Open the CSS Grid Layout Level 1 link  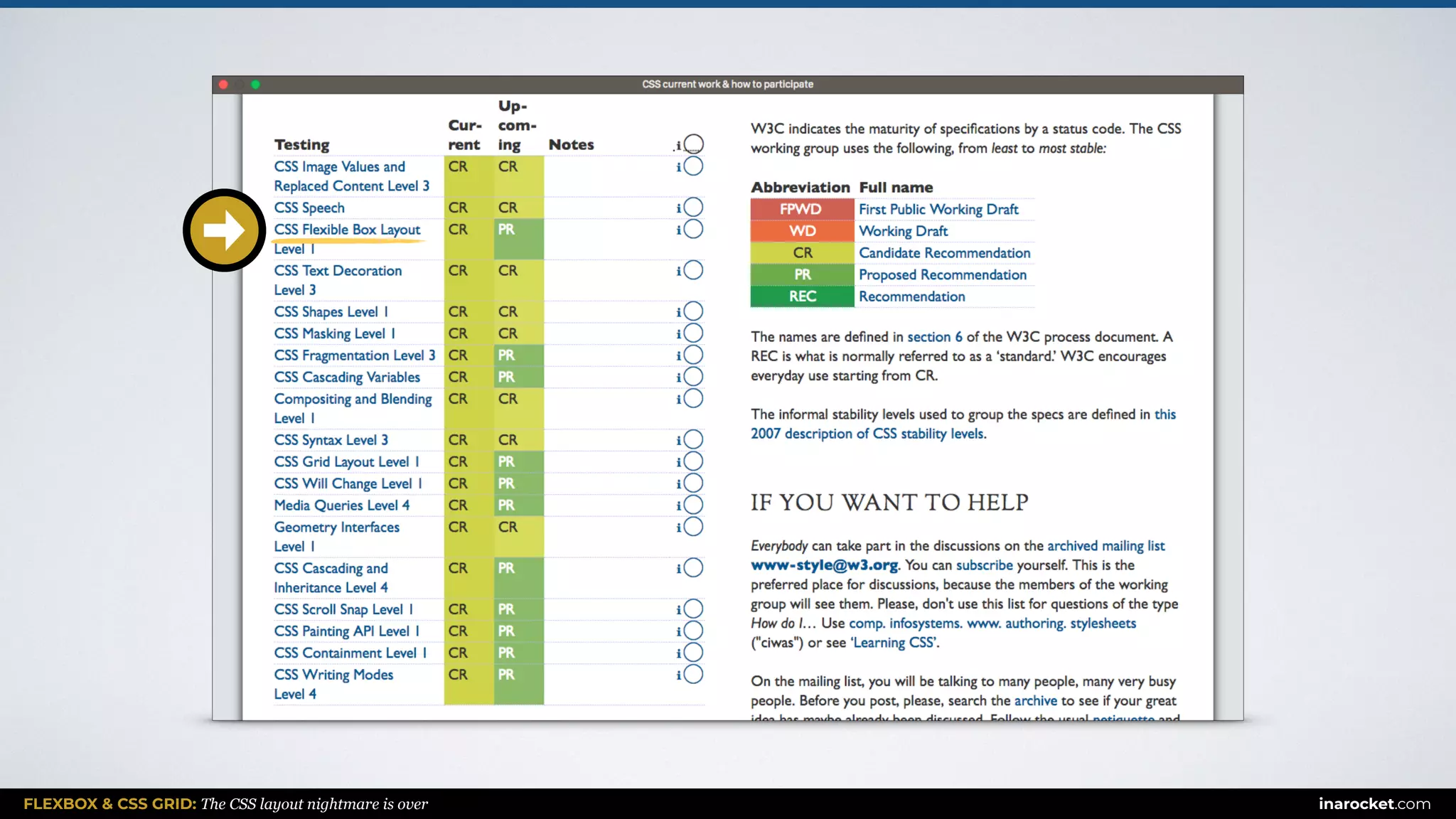pyautogui.click(x=346, y=462)
